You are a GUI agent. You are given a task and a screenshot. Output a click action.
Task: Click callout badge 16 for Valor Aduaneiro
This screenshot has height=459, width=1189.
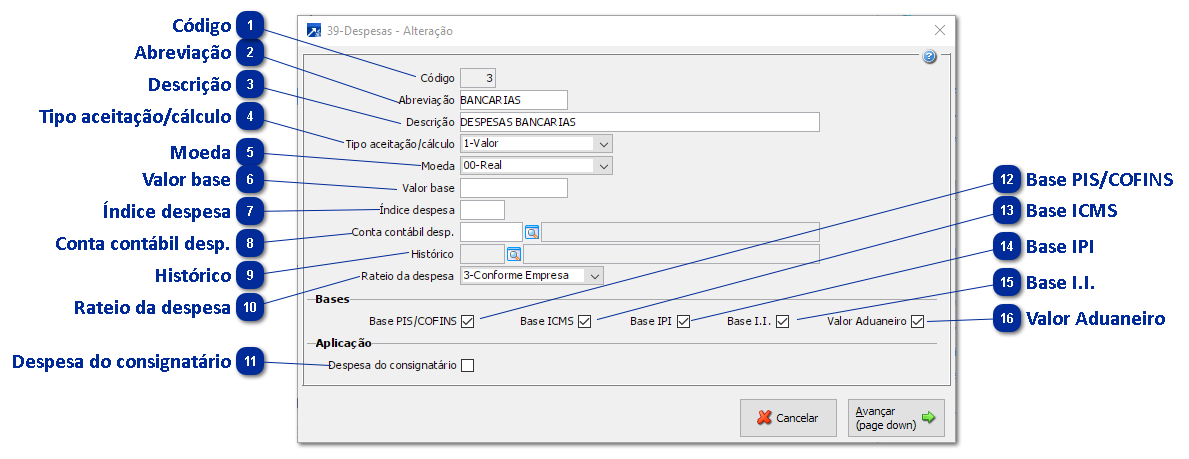point(1007,319)
